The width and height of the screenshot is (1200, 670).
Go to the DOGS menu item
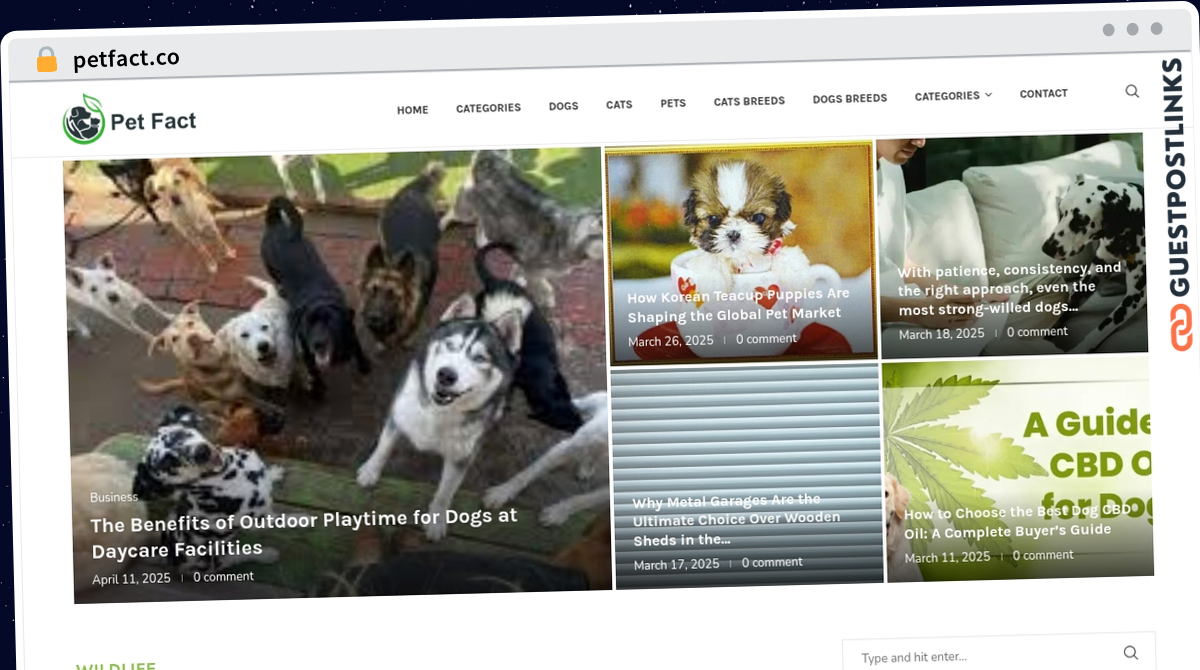point(563,106)
